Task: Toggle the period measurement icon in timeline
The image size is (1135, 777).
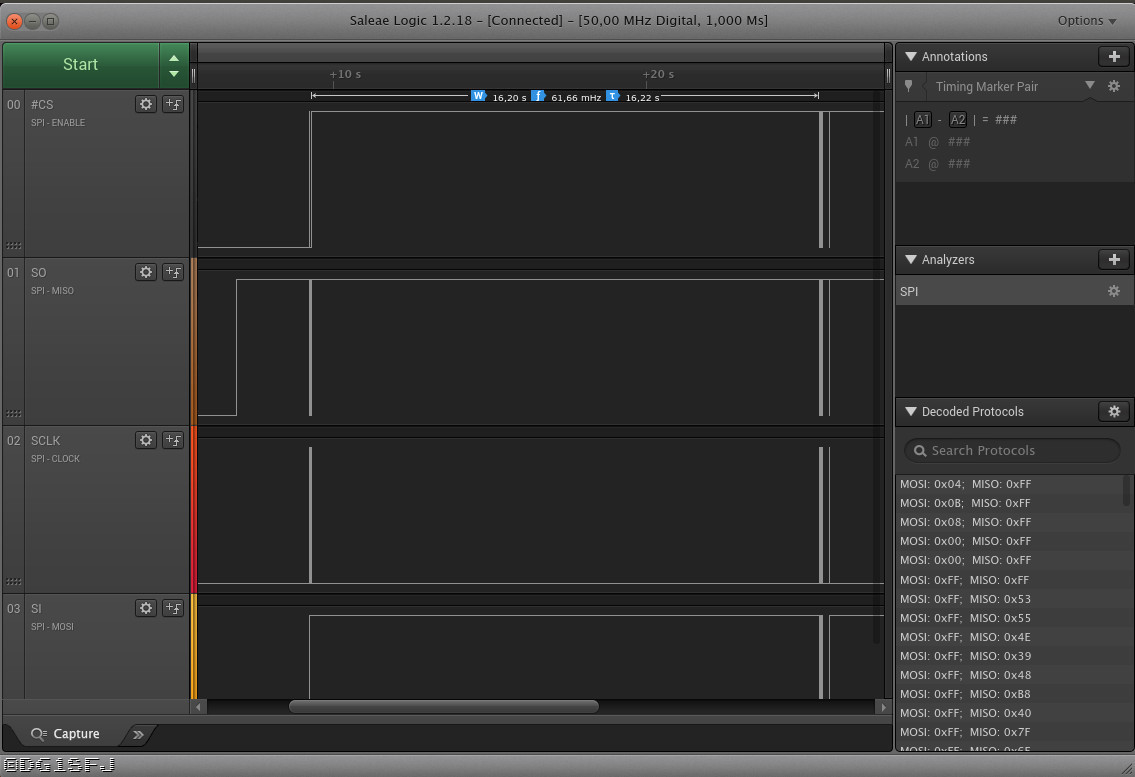Action: 612,96
